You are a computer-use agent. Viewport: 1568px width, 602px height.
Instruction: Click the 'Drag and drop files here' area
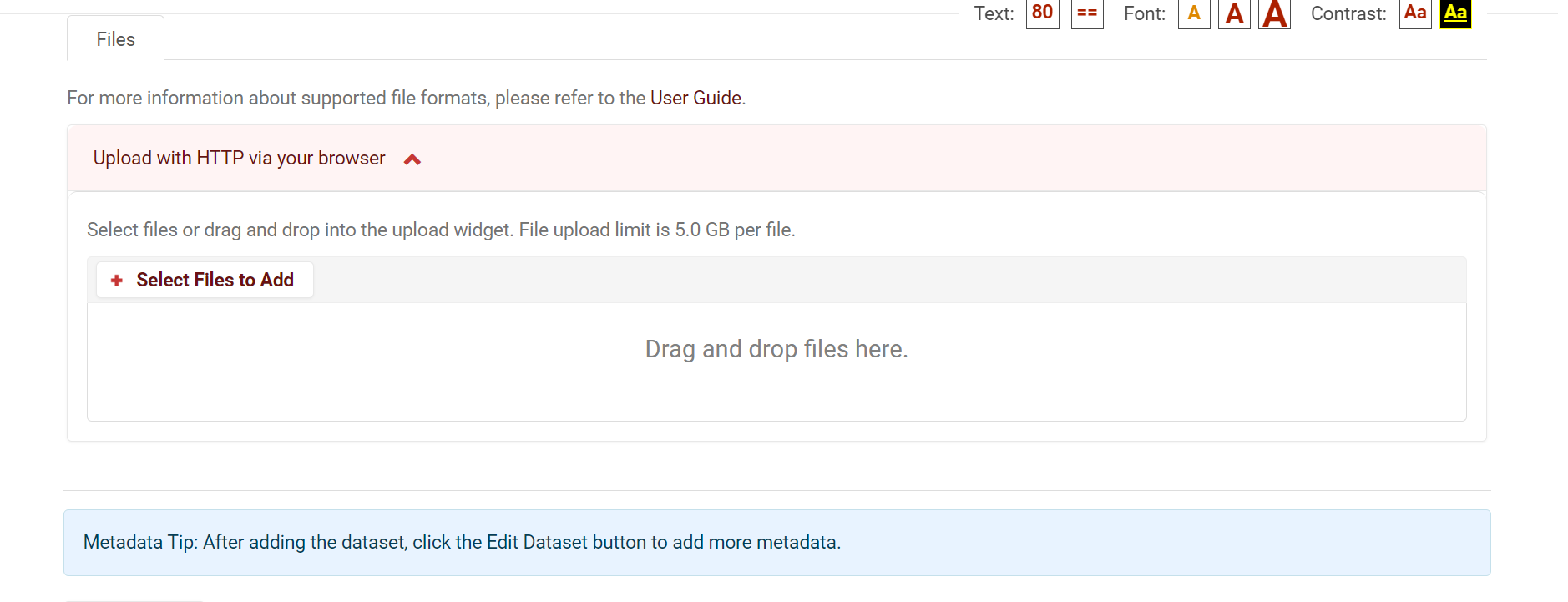coord(776,362)
